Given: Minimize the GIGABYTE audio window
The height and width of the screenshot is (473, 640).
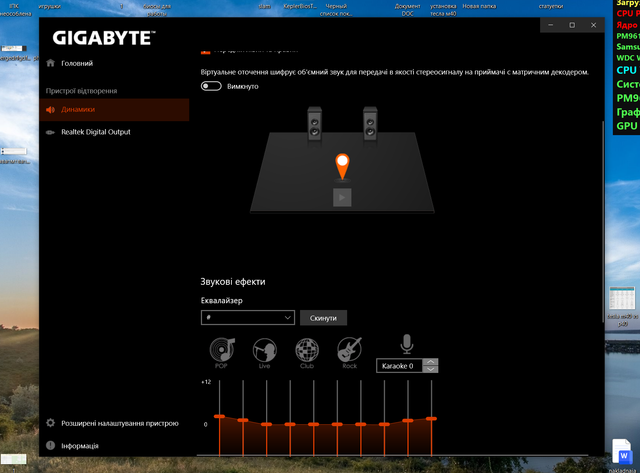Looking at the screenshot, I should click(x=551, y=25).
